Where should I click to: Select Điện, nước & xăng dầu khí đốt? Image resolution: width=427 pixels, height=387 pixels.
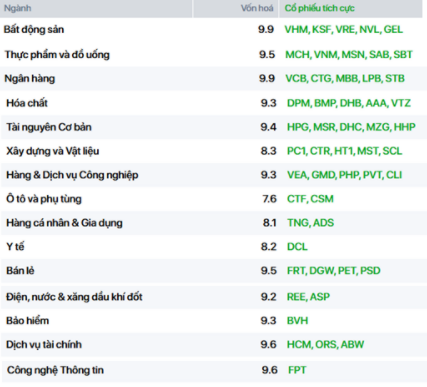74,297
